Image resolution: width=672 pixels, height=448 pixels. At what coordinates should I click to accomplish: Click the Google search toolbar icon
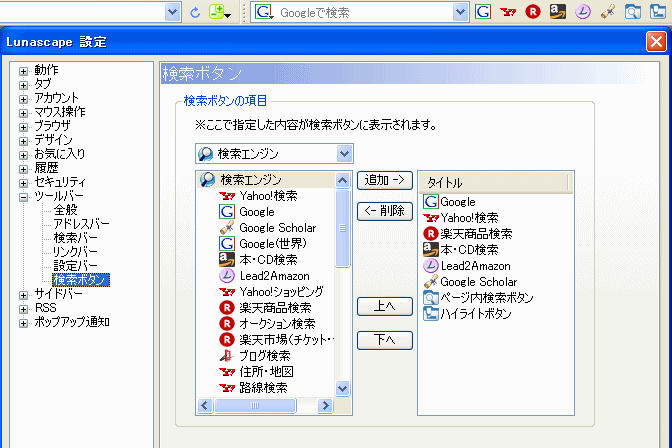coord(483,12)
